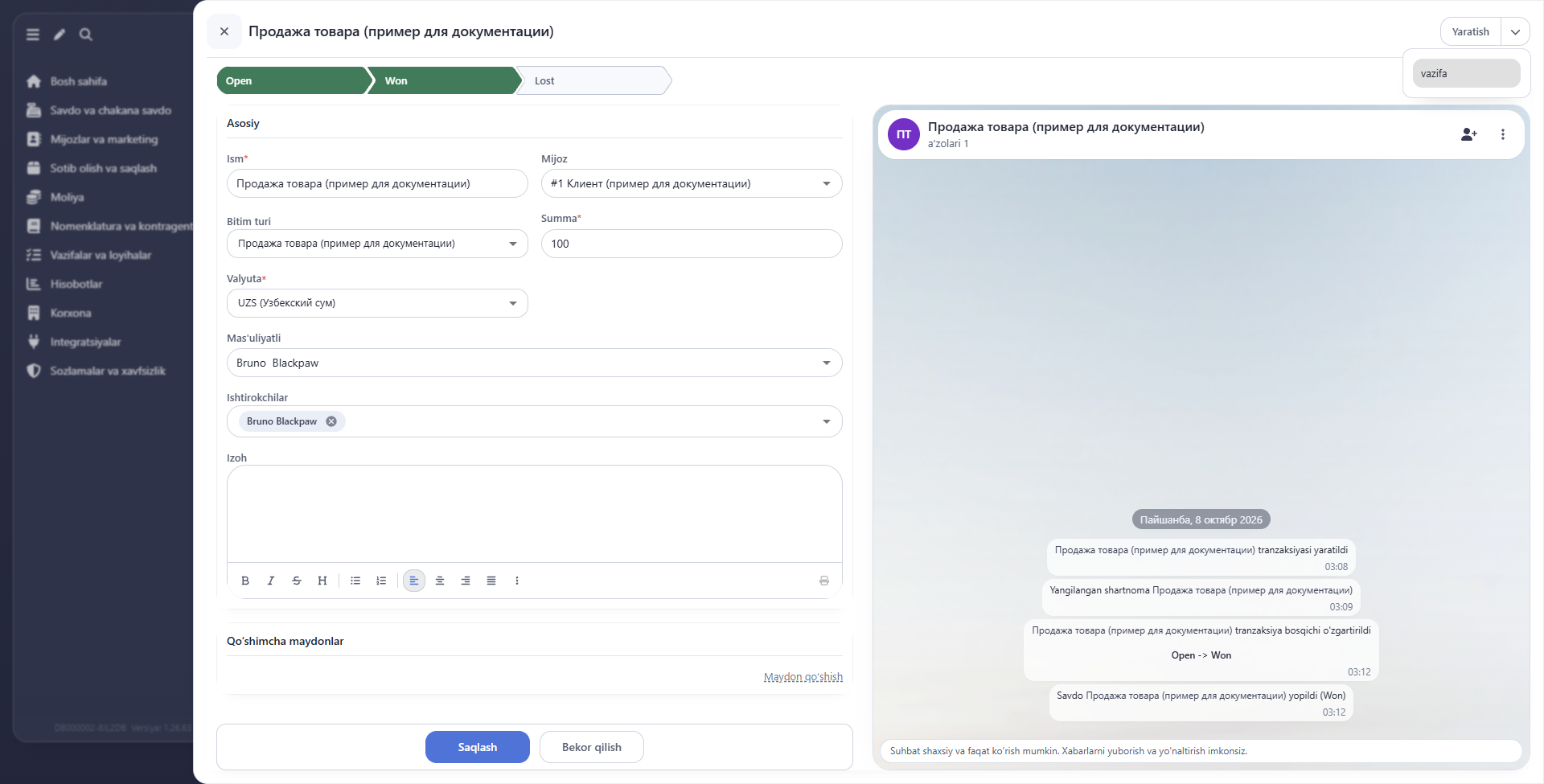Insert a bulleted list in editor

coord(355,581)
